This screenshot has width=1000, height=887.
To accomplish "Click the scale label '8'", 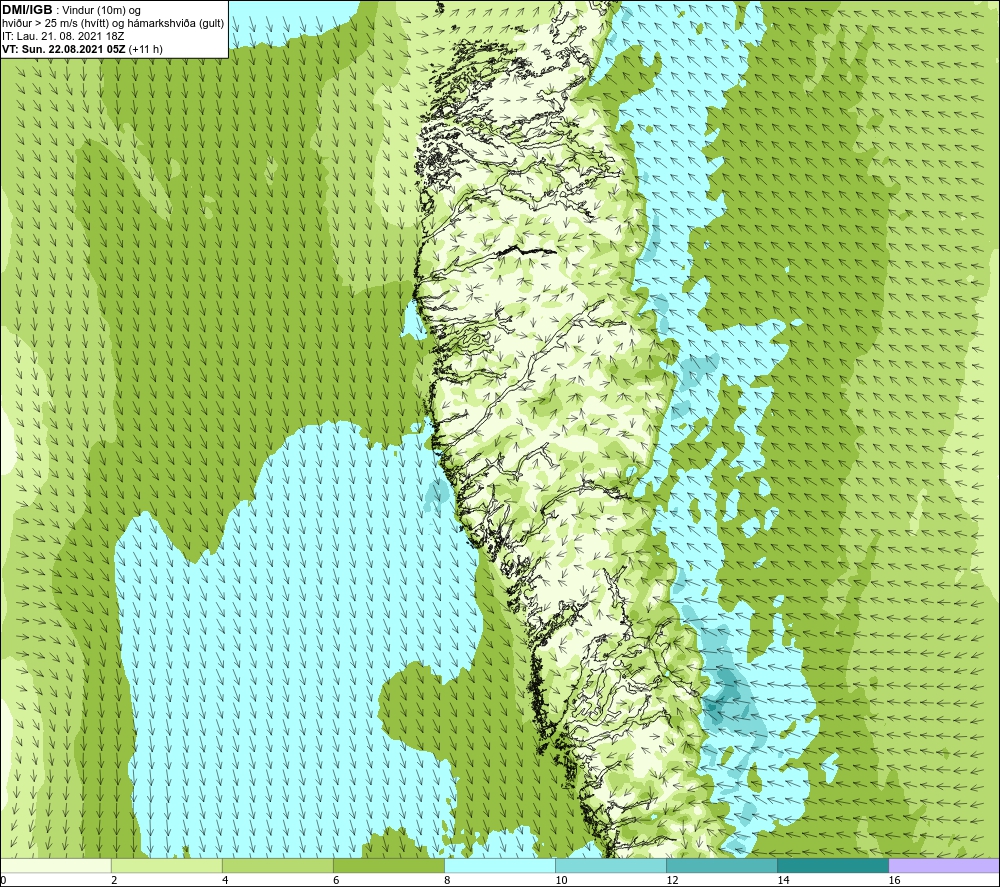I will (x=447, y=881).
